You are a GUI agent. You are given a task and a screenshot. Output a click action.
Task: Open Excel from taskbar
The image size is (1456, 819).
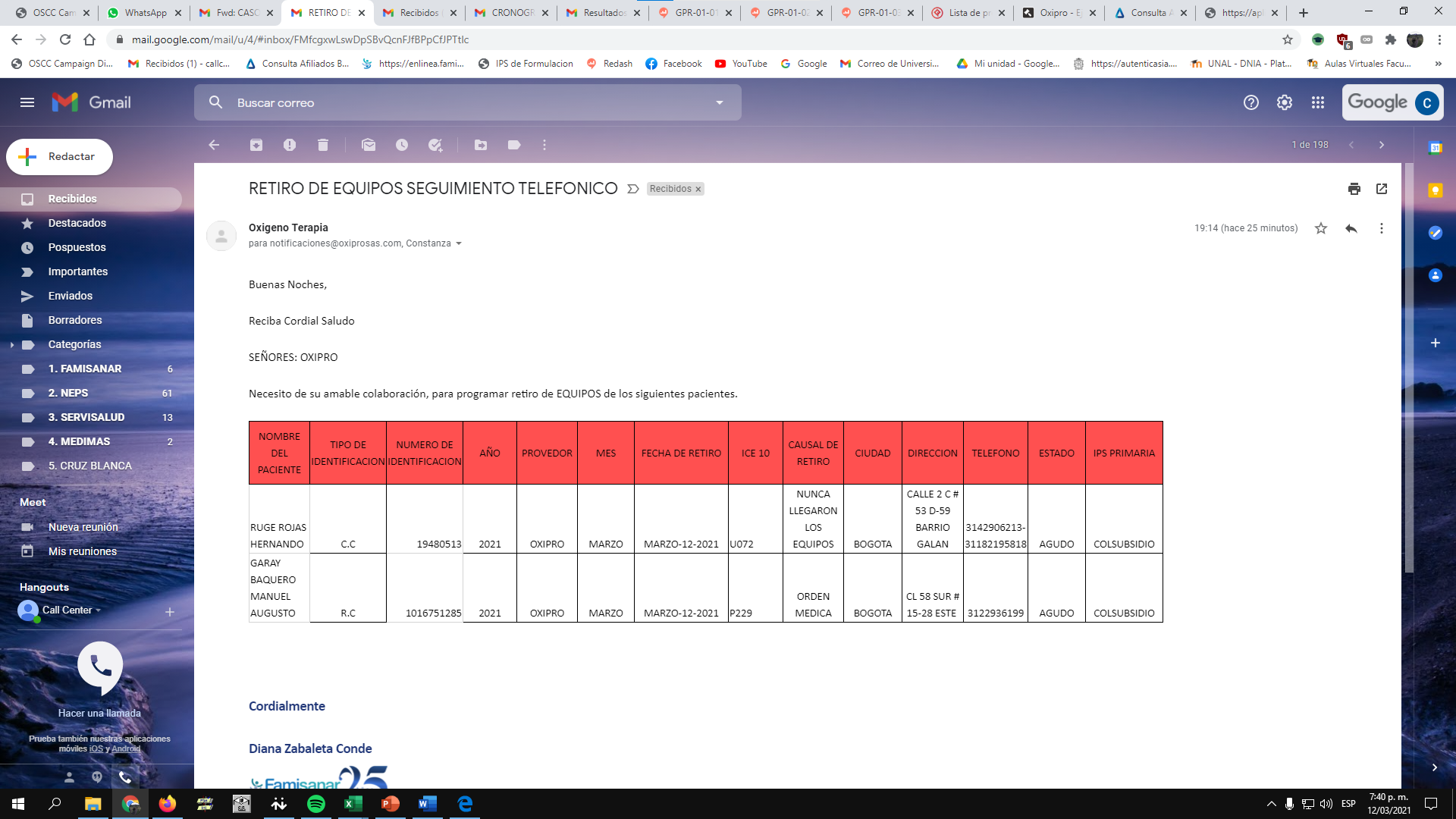pos(353,804)
